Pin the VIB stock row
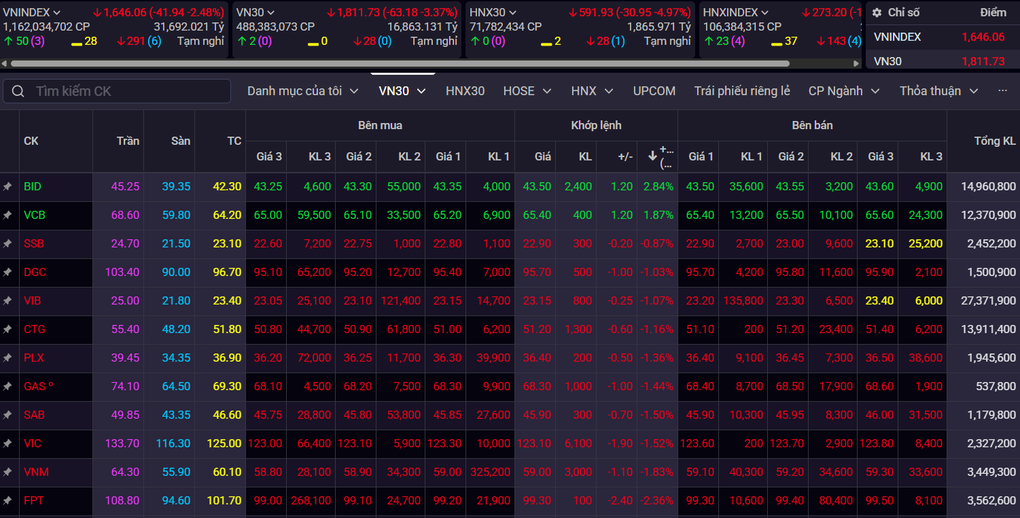 (x=7, y=301)
